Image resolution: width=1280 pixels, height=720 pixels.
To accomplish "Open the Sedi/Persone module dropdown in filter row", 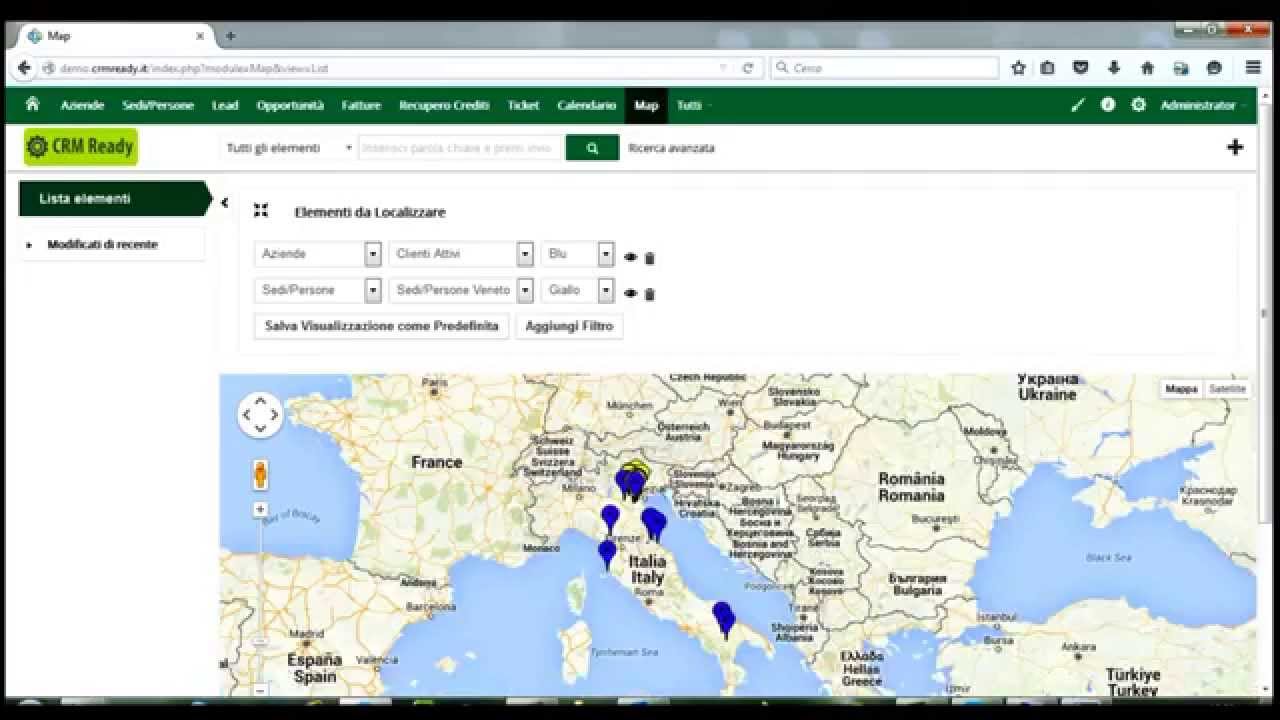I will [x=318, y=290].
